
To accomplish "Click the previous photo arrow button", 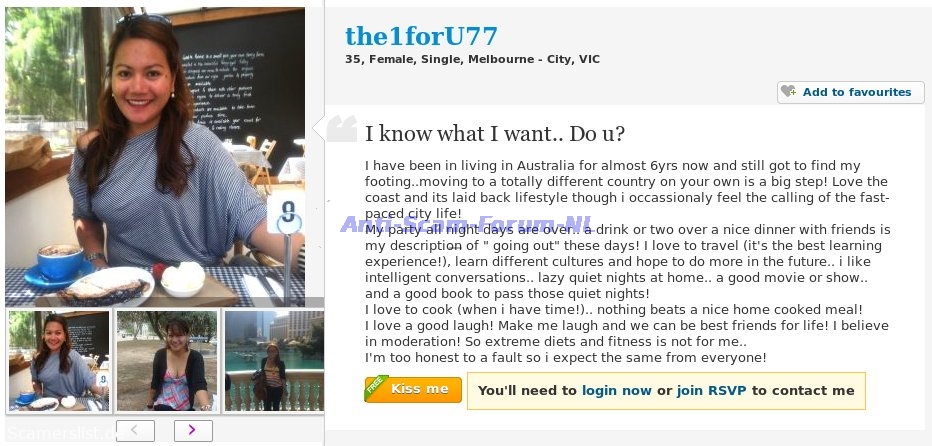I will click(x=136, y=430).
